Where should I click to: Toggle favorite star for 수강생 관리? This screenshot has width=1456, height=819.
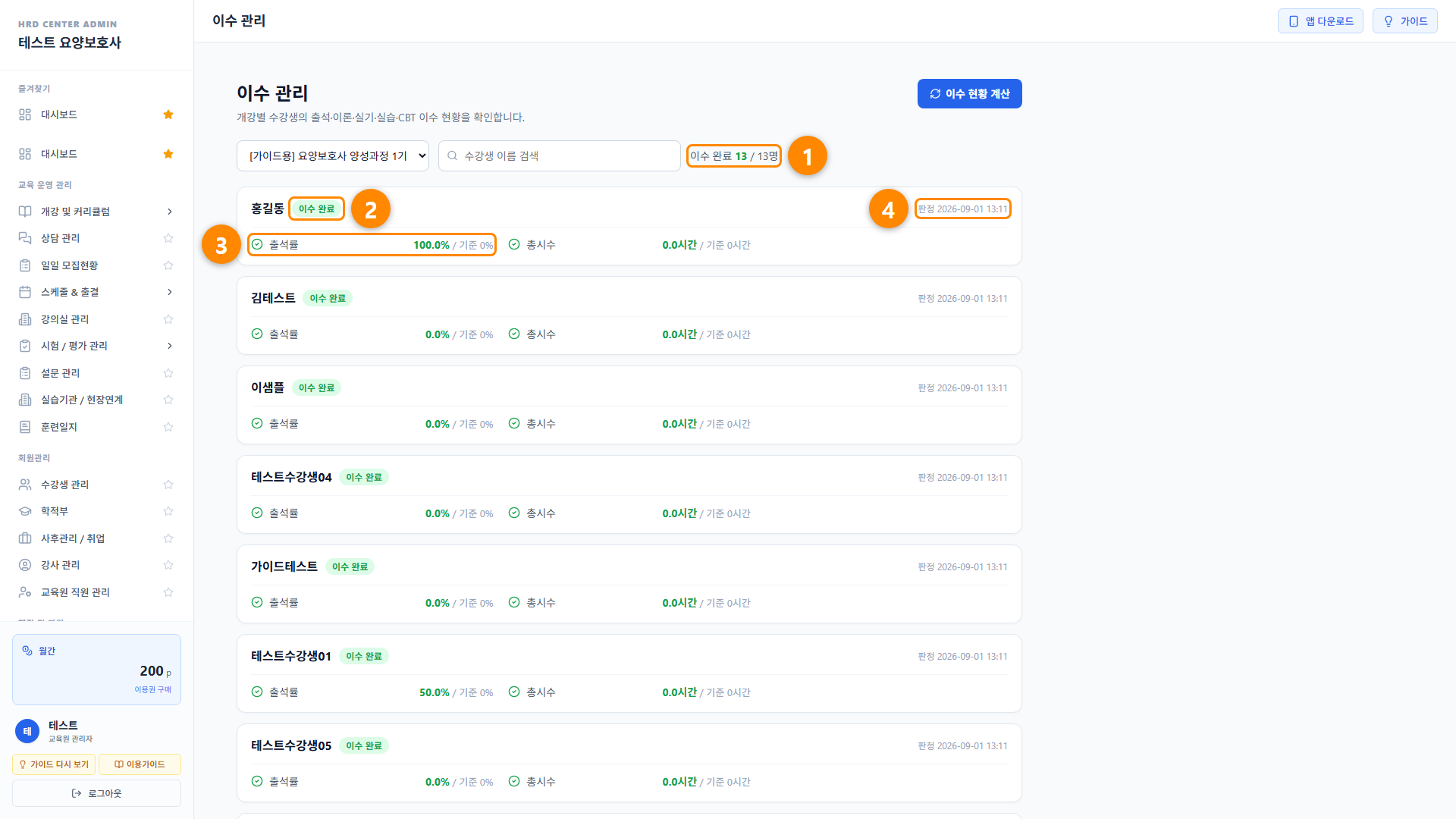(168, 485)
